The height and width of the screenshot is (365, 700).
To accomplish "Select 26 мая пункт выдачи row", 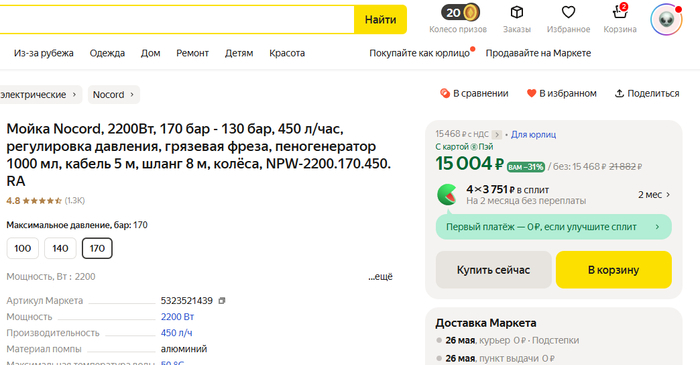I will point(496,358).
